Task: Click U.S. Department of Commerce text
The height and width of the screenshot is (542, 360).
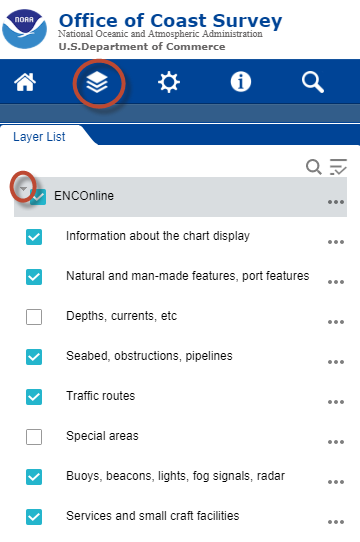Action: [x=142, y=46]
